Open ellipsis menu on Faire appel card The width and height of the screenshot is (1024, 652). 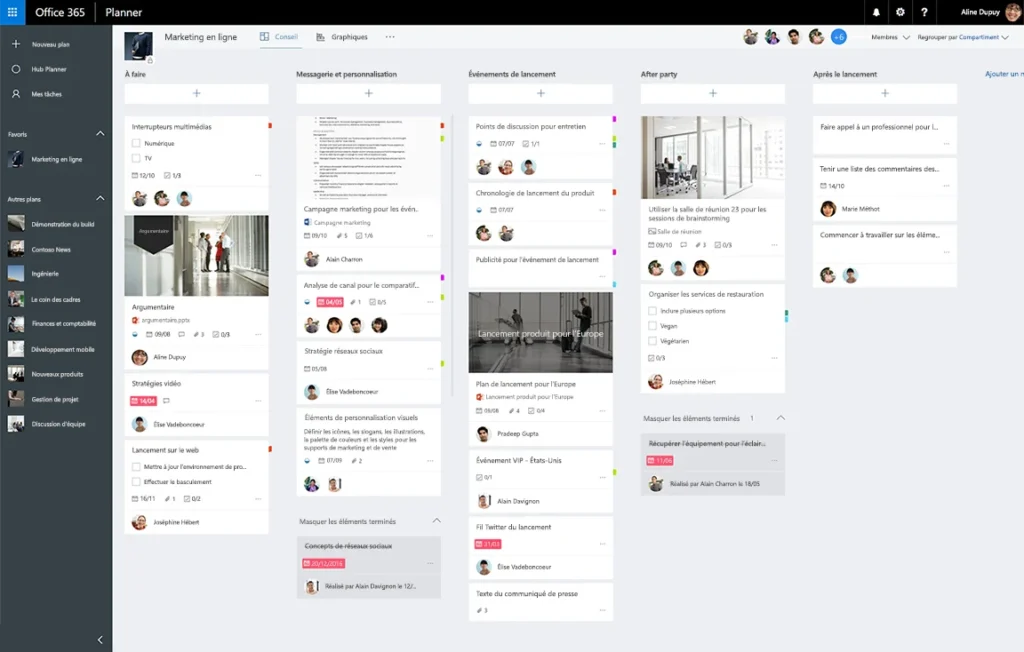tap(946, 144)
